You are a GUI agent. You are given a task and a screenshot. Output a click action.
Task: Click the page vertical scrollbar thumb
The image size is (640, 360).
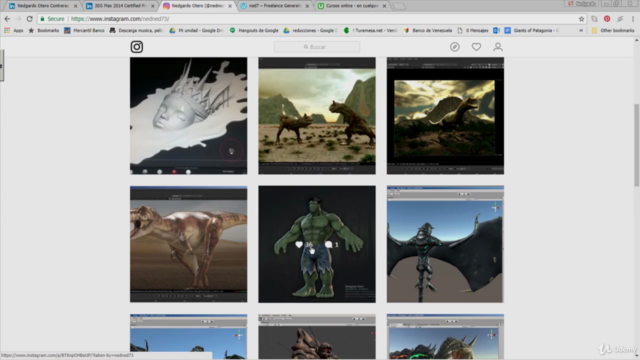click(x=636, y=145)
